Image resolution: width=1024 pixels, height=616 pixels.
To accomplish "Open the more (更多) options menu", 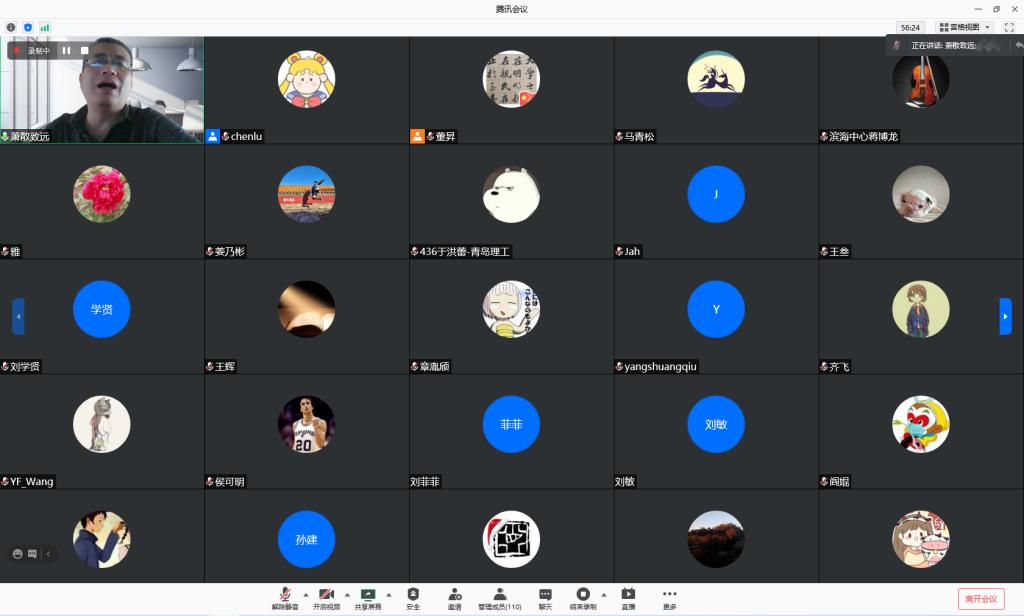I will pyautogui.click(x=669, y=598).
